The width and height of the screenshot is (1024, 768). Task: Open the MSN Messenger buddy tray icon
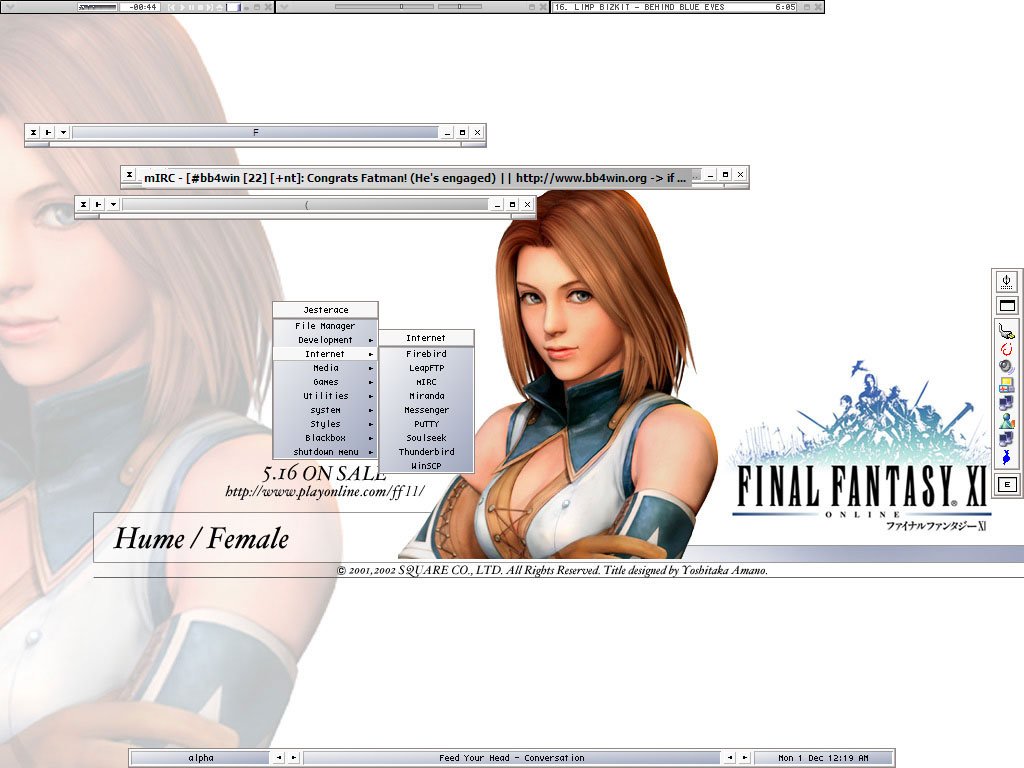click(1006, 421)
